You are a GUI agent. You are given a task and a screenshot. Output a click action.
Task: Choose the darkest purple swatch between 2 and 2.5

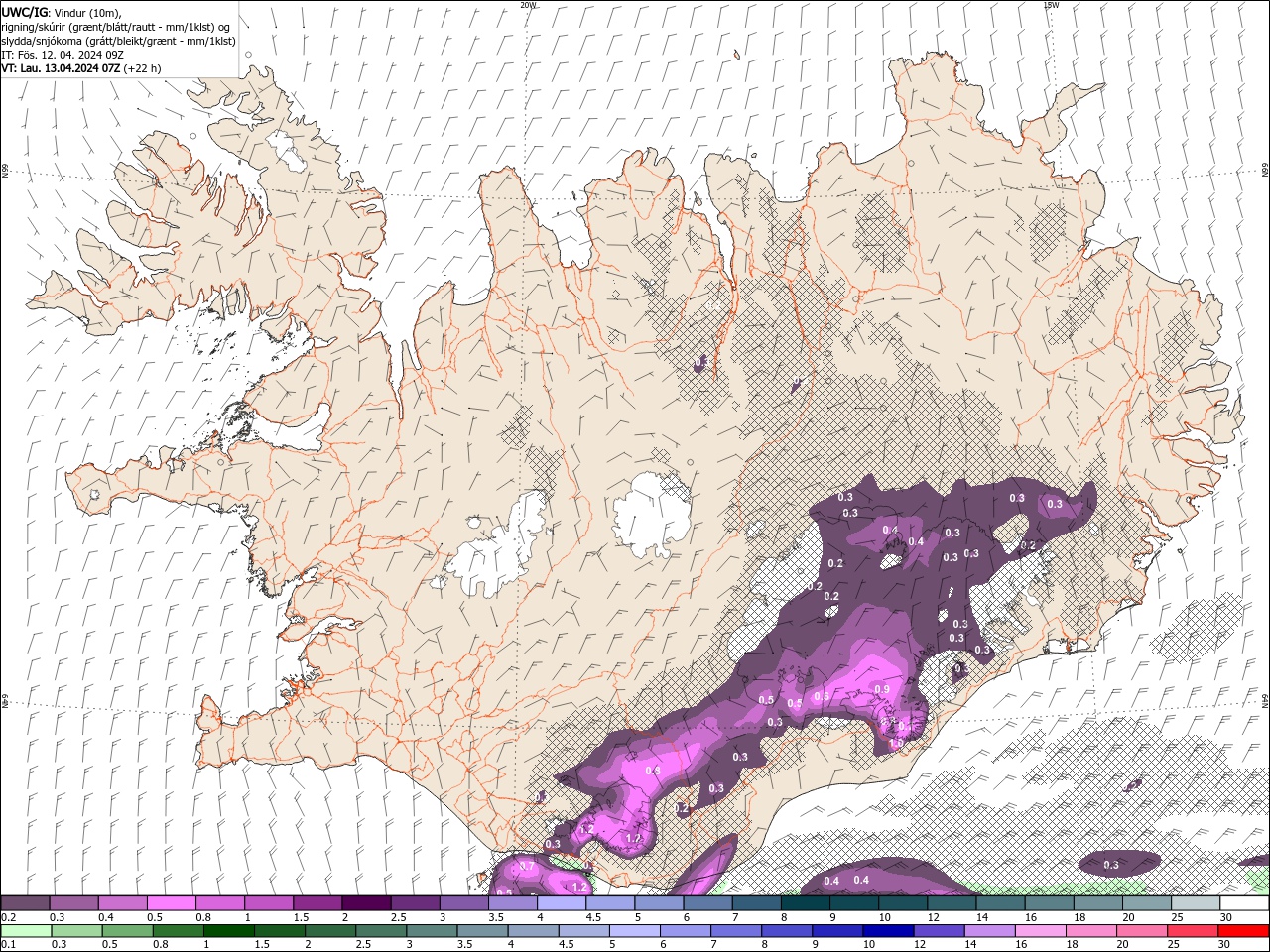click(x=366, y=903)
